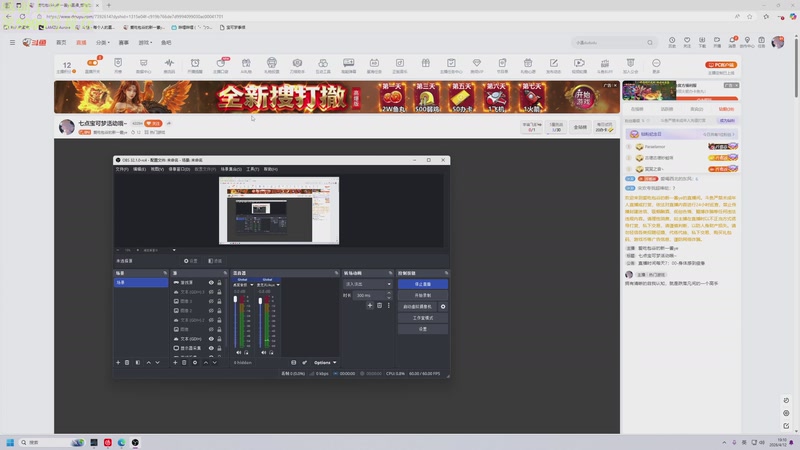Expand the Douyu 游戏 nav dropdown
This screenshot has width=800, height=450.
[145, 42]
